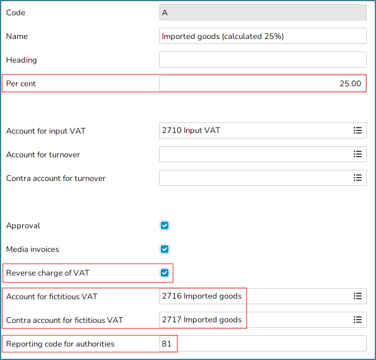Click the Reverse charge of VAT label

pos(48,273)
